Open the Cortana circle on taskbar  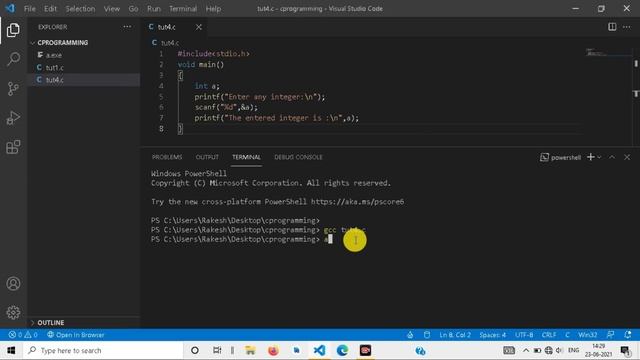point(195,350)
